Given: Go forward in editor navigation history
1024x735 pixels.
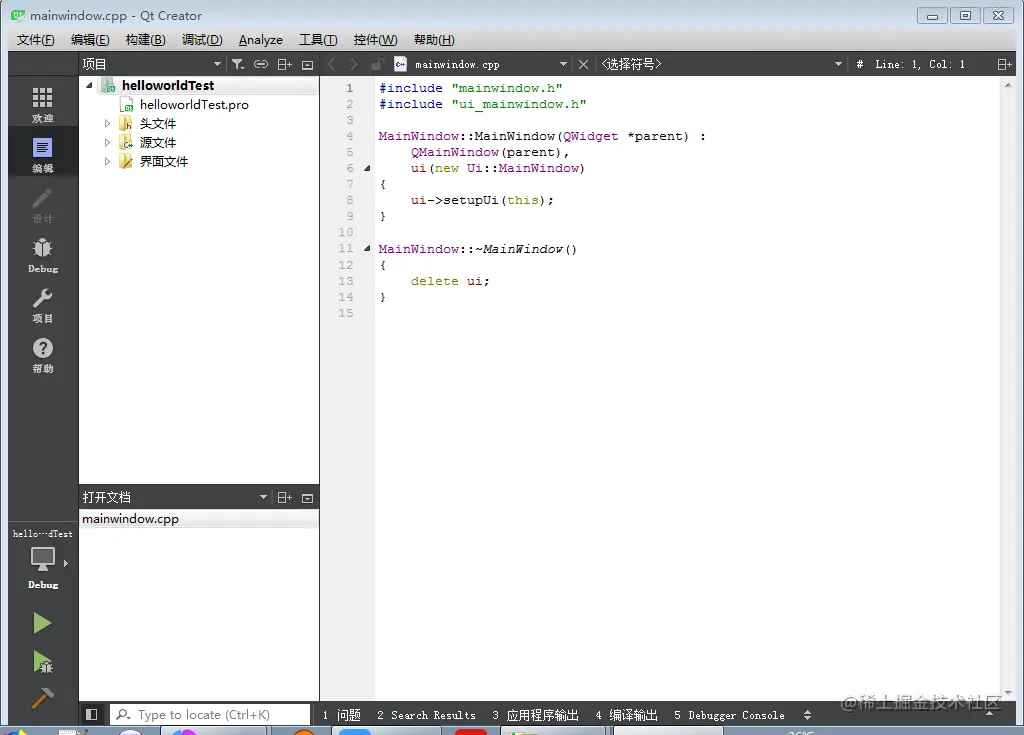Looking at the screenshot, I should pos(353,64).
